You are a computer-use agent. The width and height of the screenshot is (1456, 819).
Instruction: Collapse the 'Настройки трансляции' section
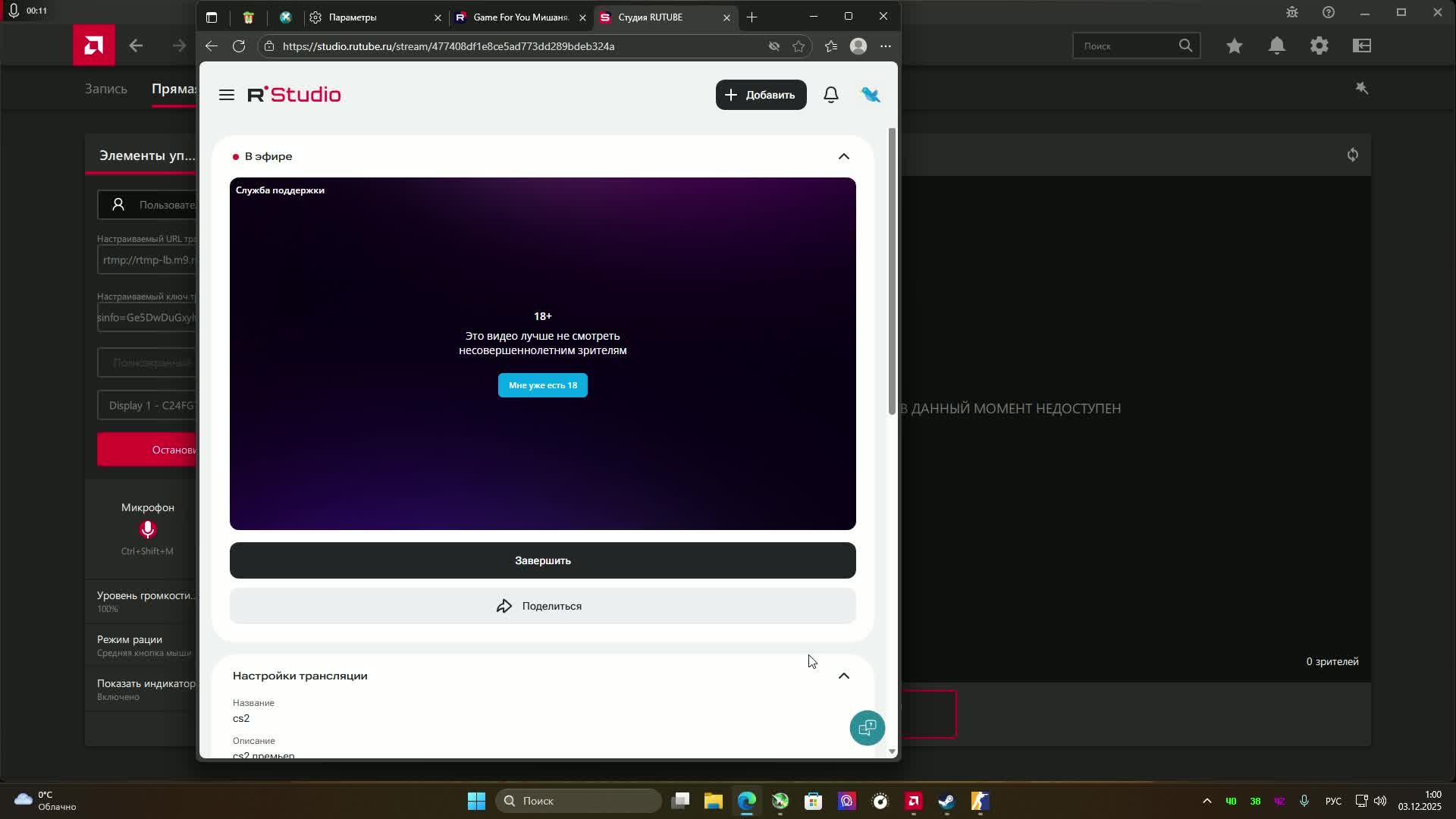843,676
